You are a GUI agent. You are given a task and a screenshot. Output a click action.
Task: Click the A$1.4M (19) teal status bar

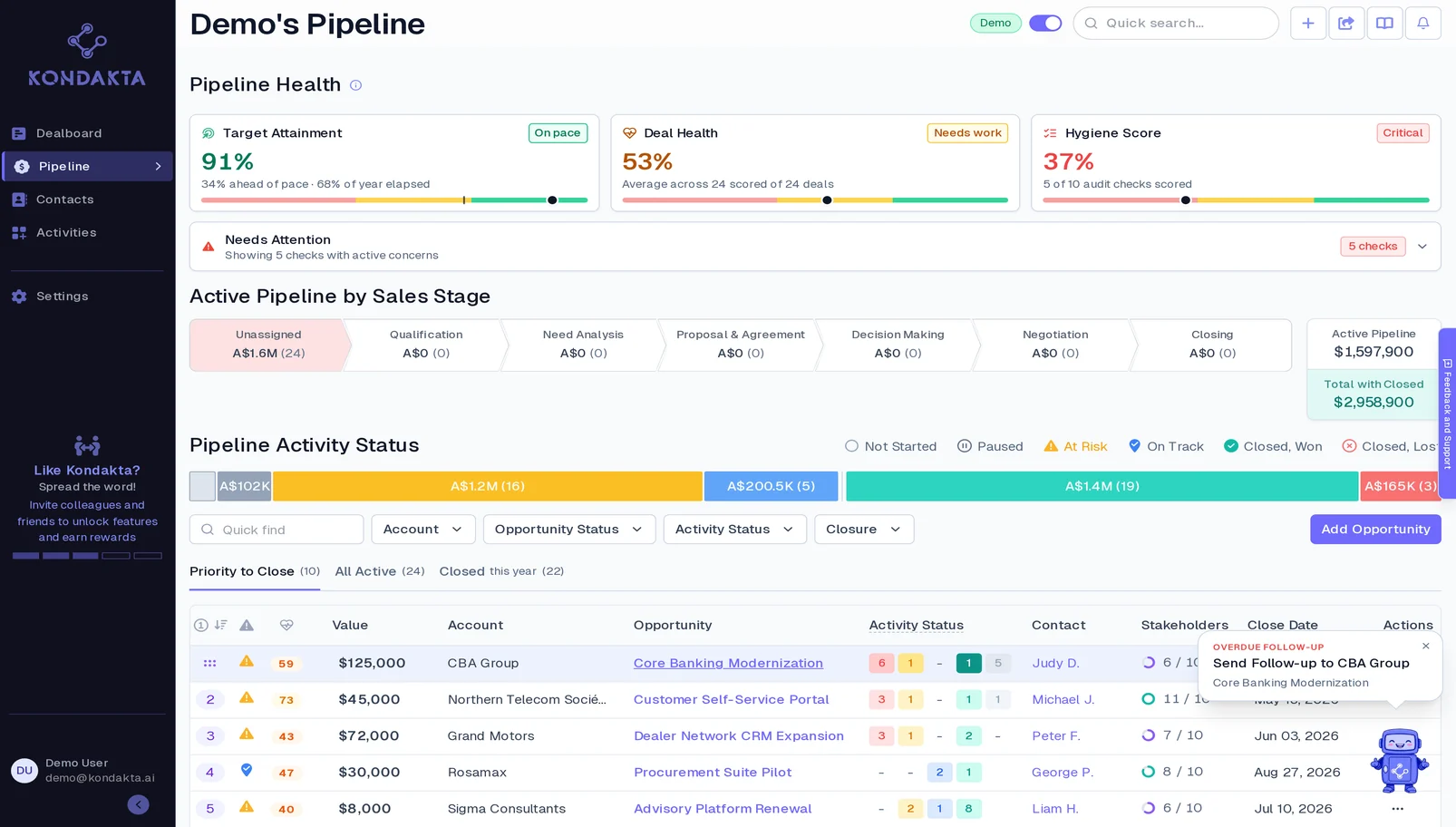coord(1102,486)
